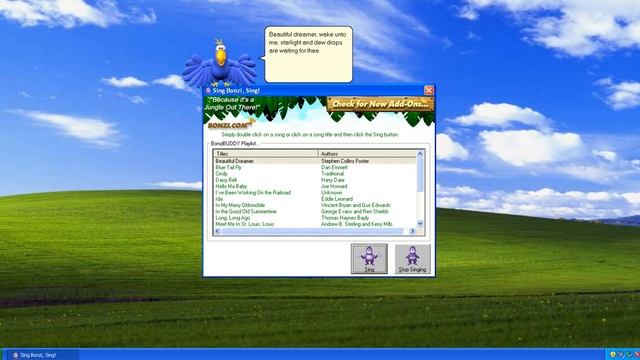Select the song "Long, Long Ago"

[233, 218]
